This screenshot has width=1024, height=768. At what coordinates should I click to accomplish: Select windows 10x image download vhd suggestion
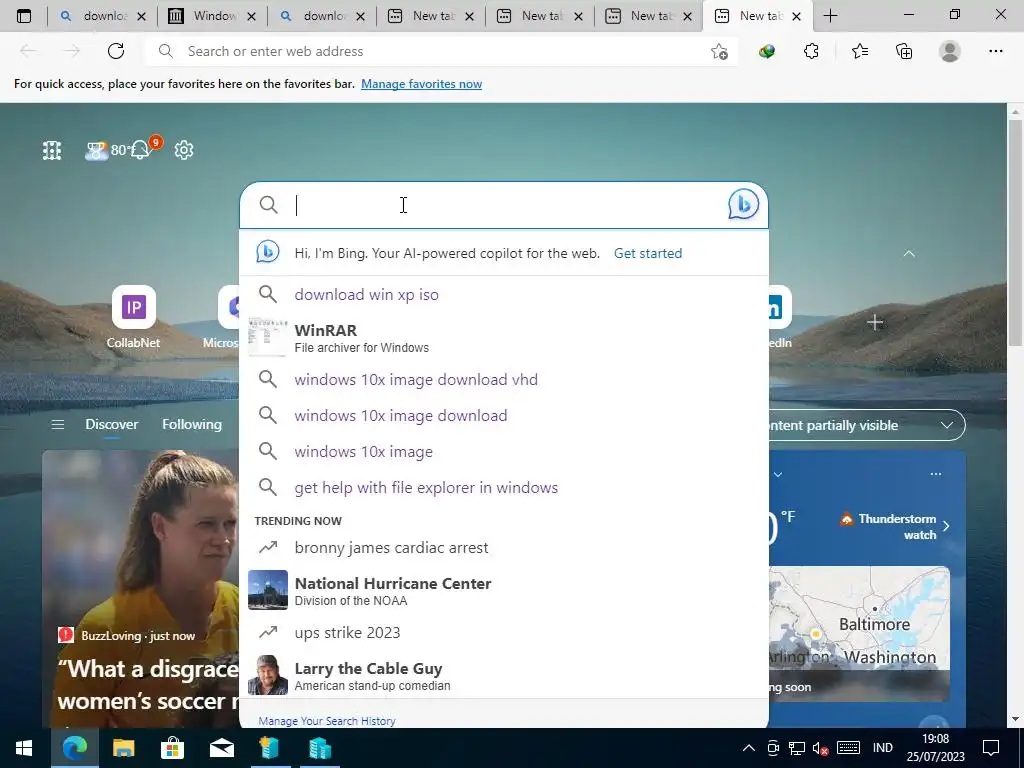(504, 379)
